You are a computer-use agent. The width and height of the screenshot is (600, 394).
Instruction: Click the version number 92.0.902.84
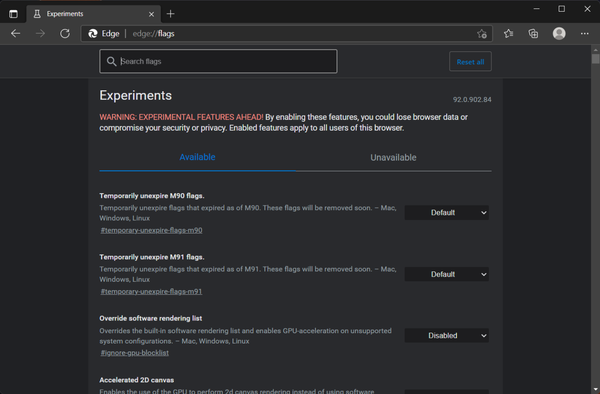pos(472,99)
